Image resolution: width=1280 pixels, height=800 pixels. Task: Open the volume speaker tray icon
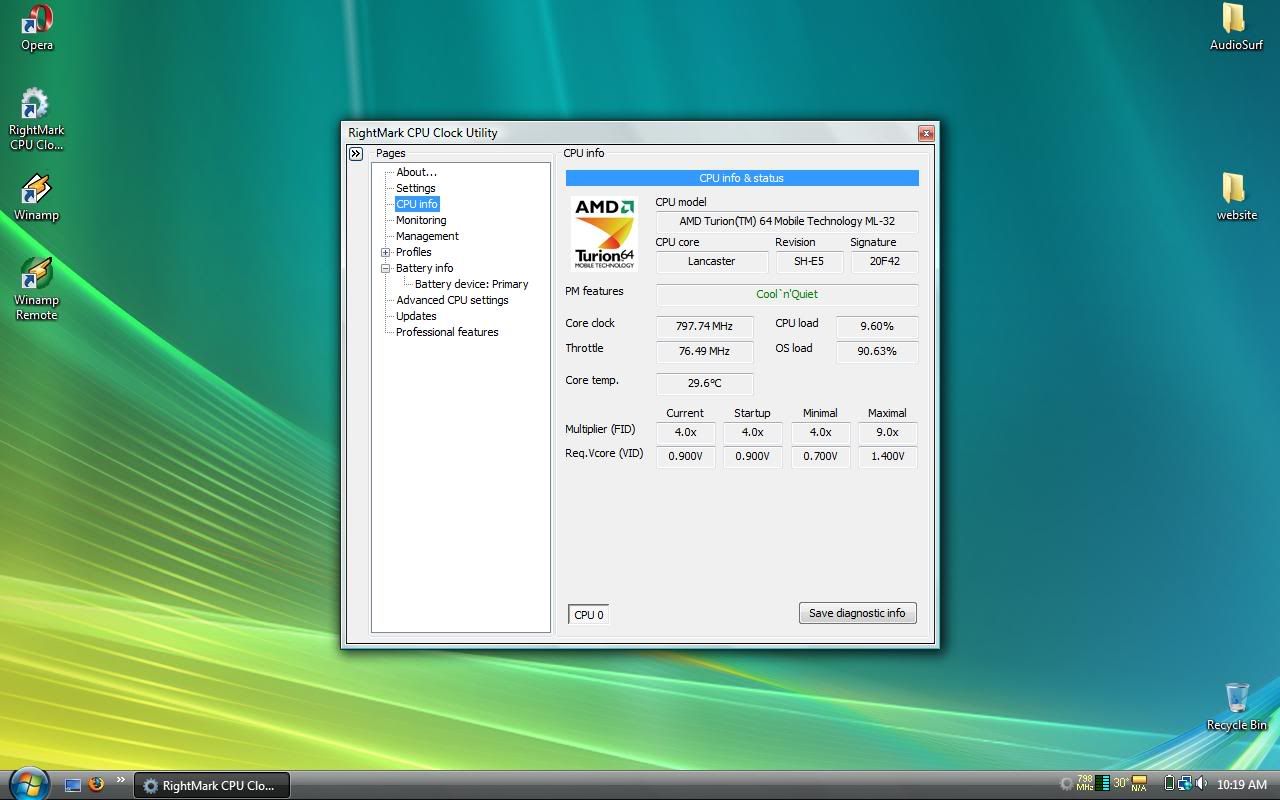pos(1201,784)
